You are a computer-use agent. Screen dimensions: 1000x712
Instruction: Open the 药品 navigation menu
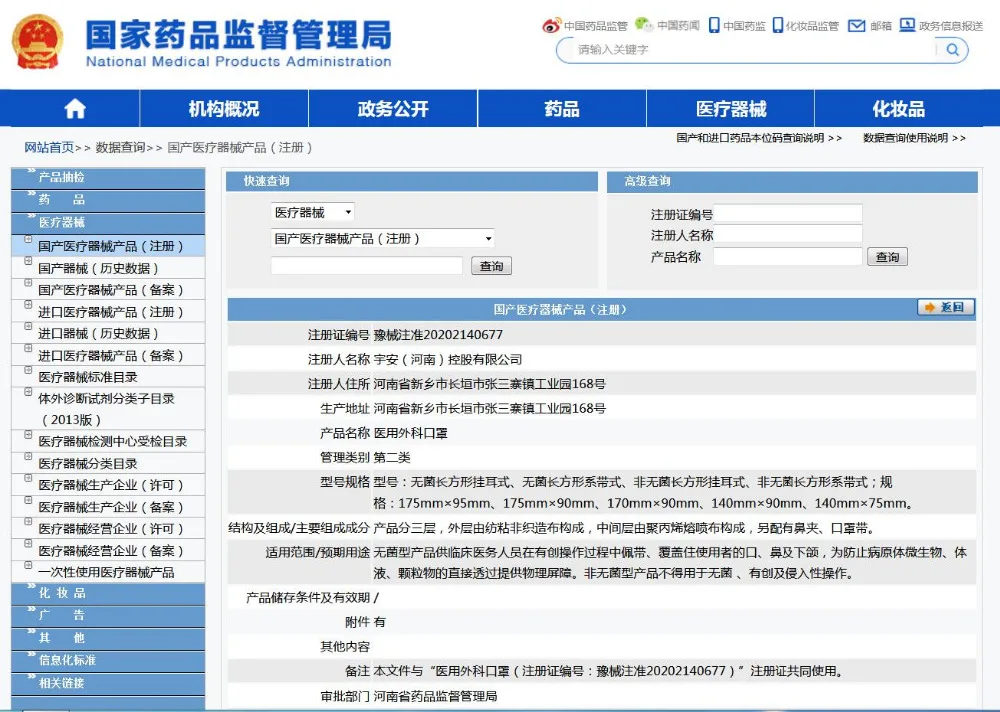562,108
